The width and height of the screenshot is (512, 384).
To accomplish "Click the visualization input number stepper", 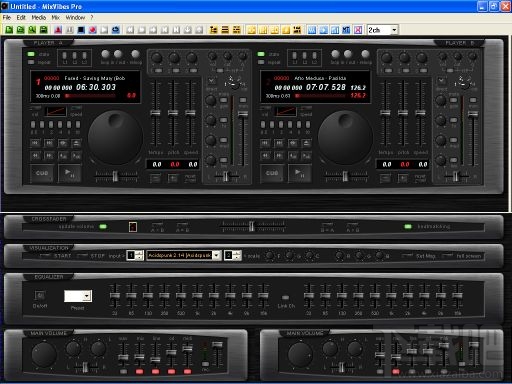I will click(135, 255).
